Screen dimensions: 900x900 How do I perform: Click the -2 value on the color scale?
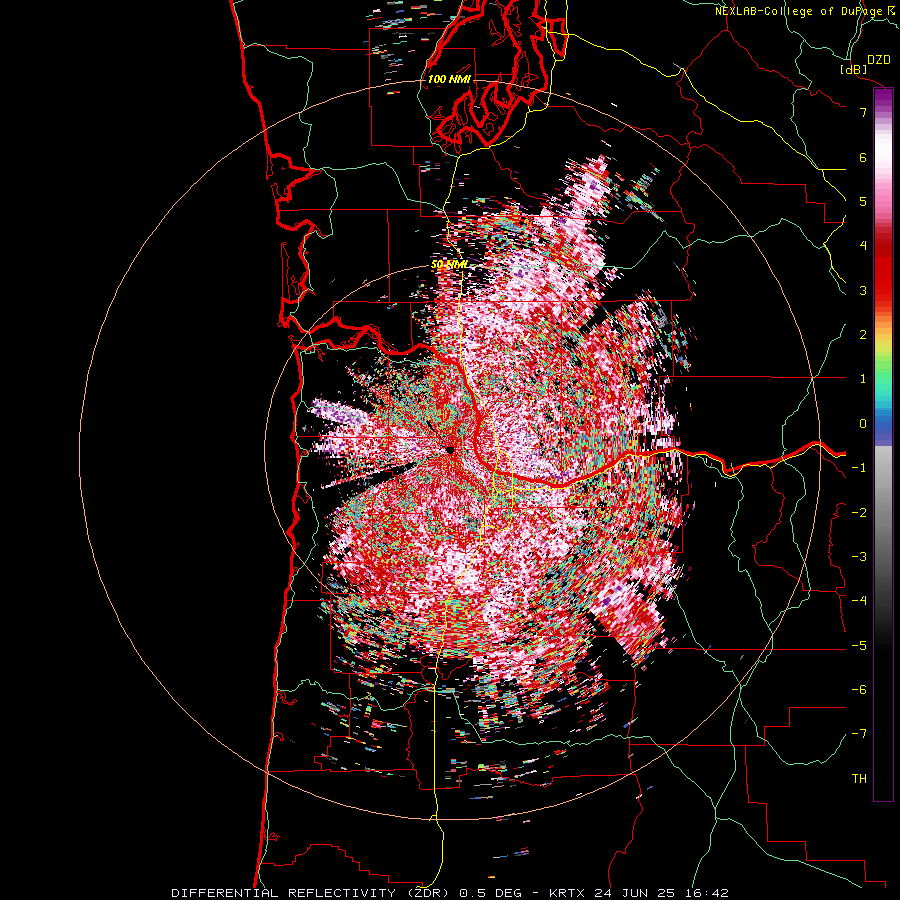859,513
